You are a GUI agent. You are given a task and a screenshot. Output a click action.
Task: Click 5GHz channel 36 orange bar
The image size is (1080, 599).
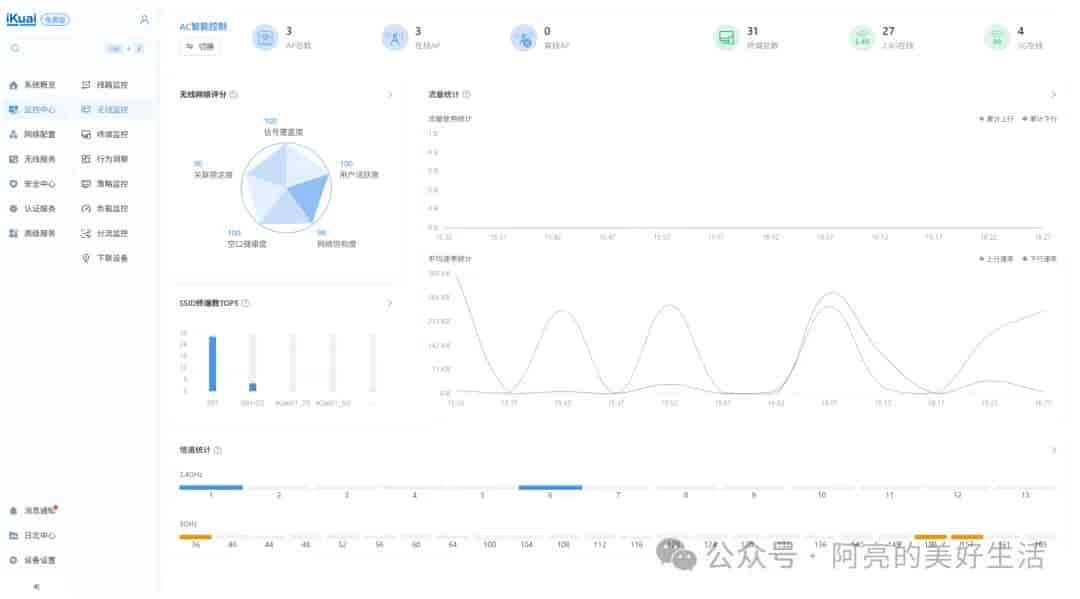(x=196, y=537)
